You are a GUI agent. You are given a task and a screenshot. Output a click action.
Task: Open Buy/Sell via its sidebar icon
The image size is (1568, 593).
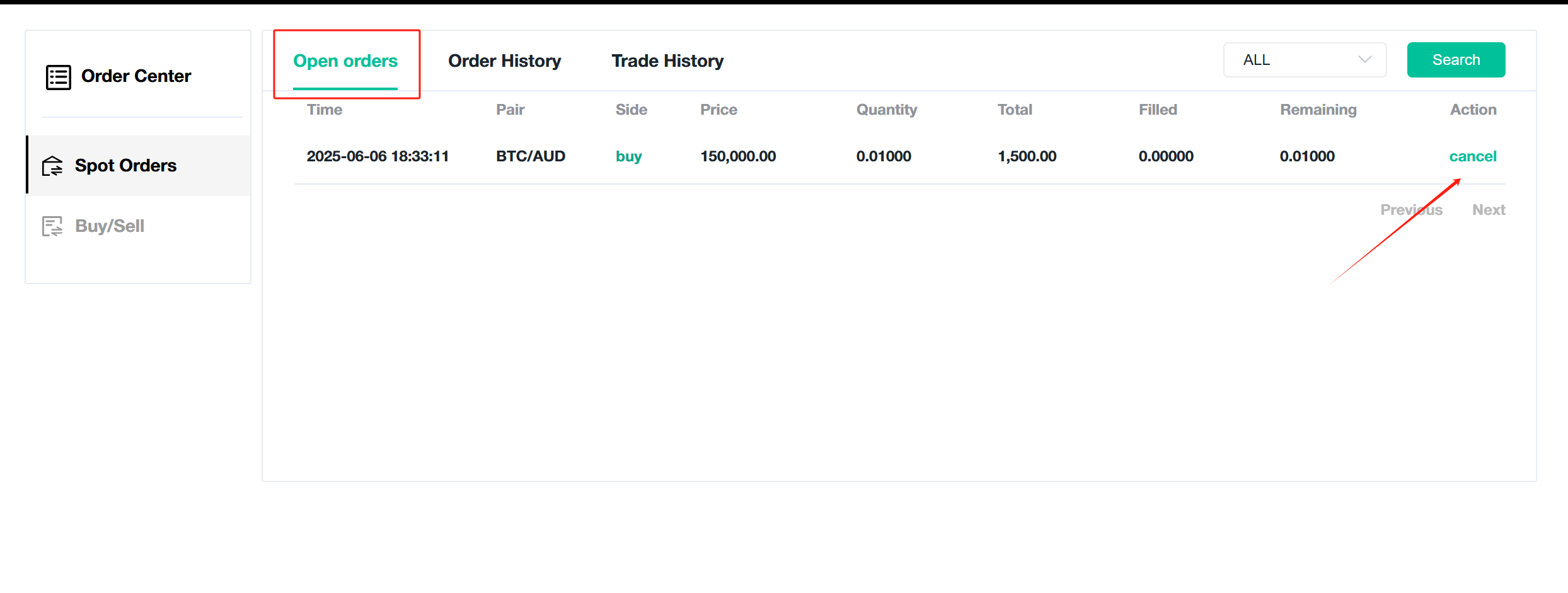point(52,226)
